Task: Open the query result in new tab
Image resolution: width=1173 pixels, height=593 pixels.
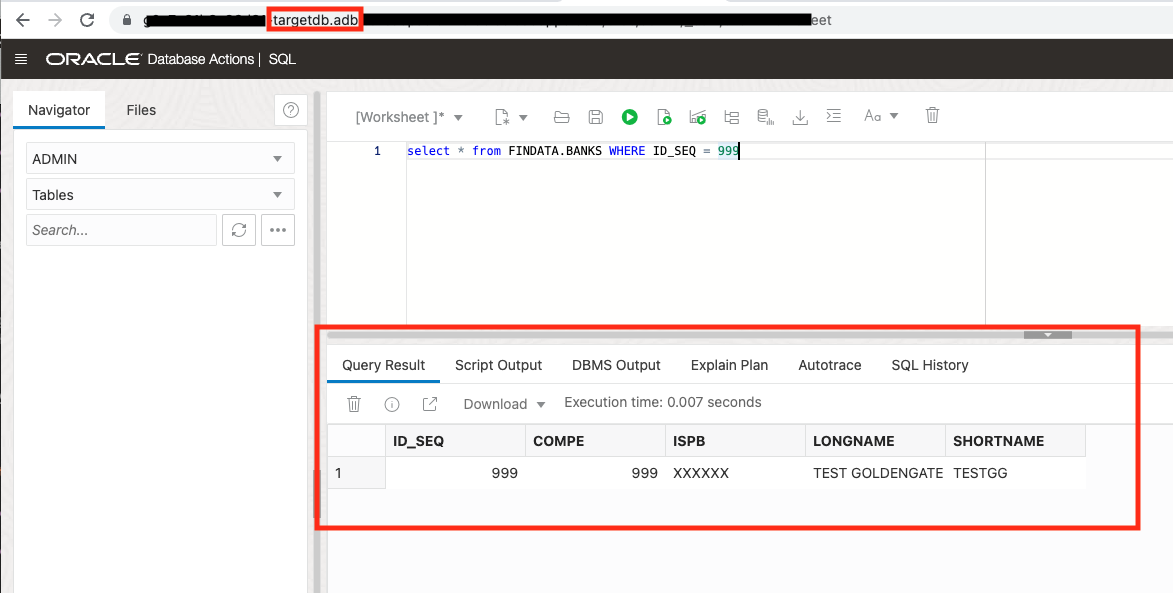Action: 429,404
